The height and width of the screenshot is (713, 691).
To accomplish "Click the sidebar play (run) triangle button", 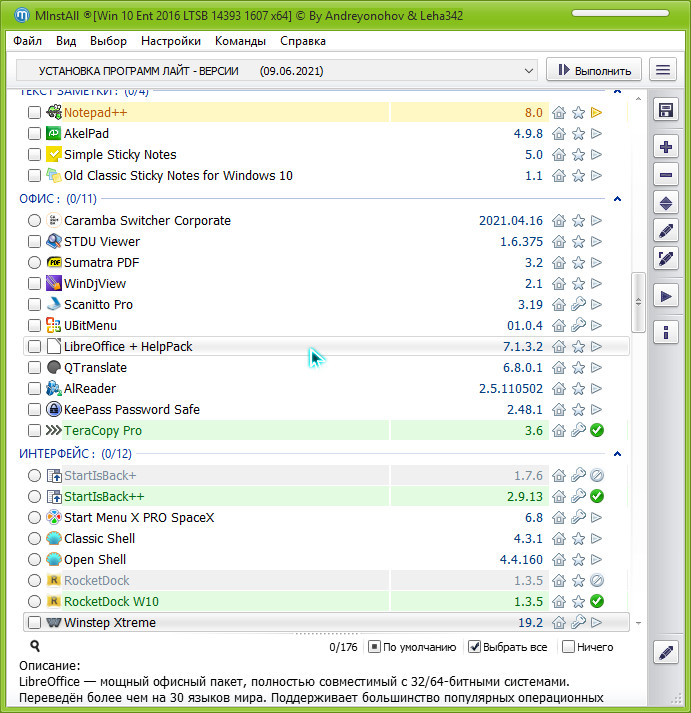I will click(665, 295).
